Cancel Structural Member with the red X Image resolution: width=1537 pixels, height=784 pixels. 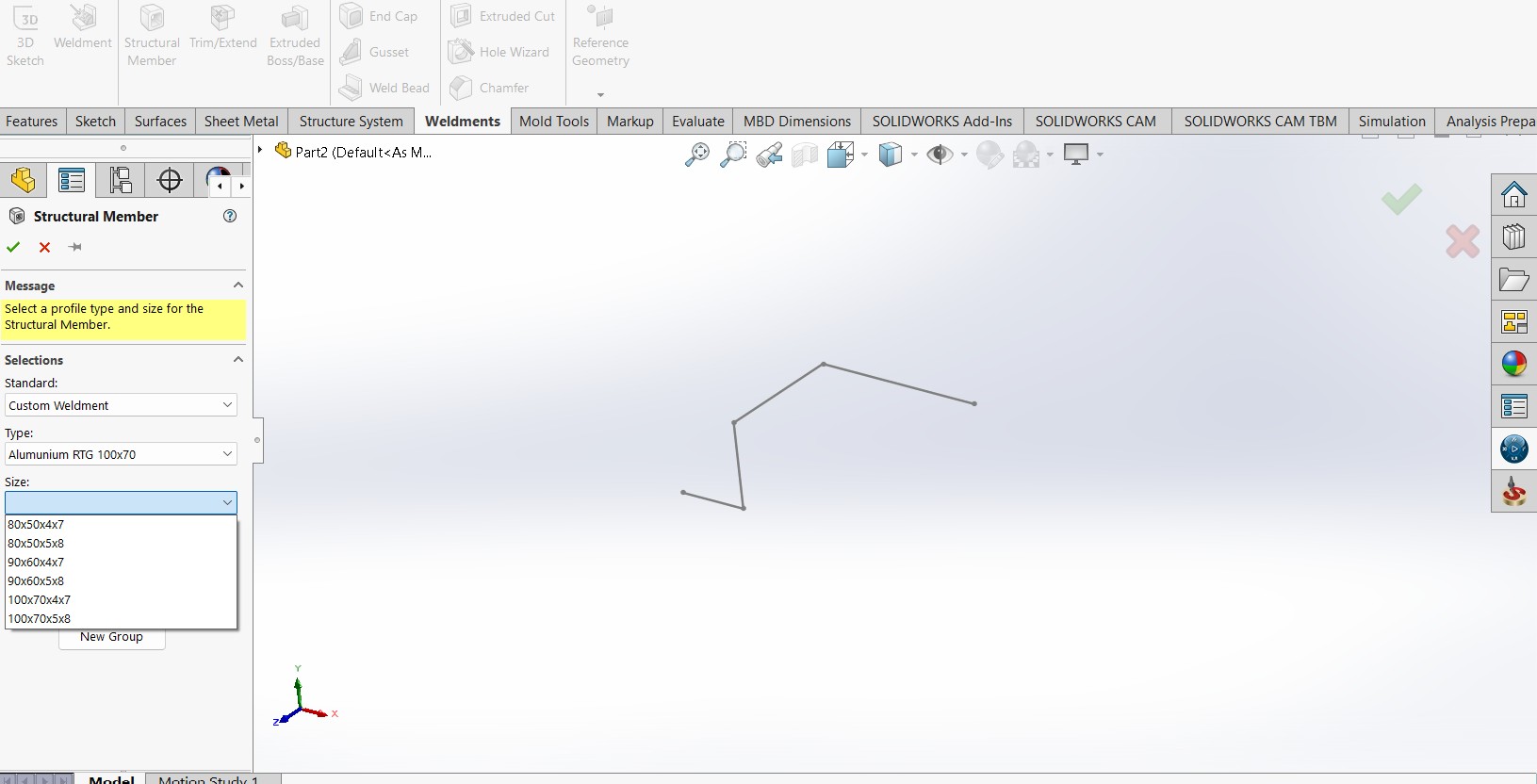44,247
